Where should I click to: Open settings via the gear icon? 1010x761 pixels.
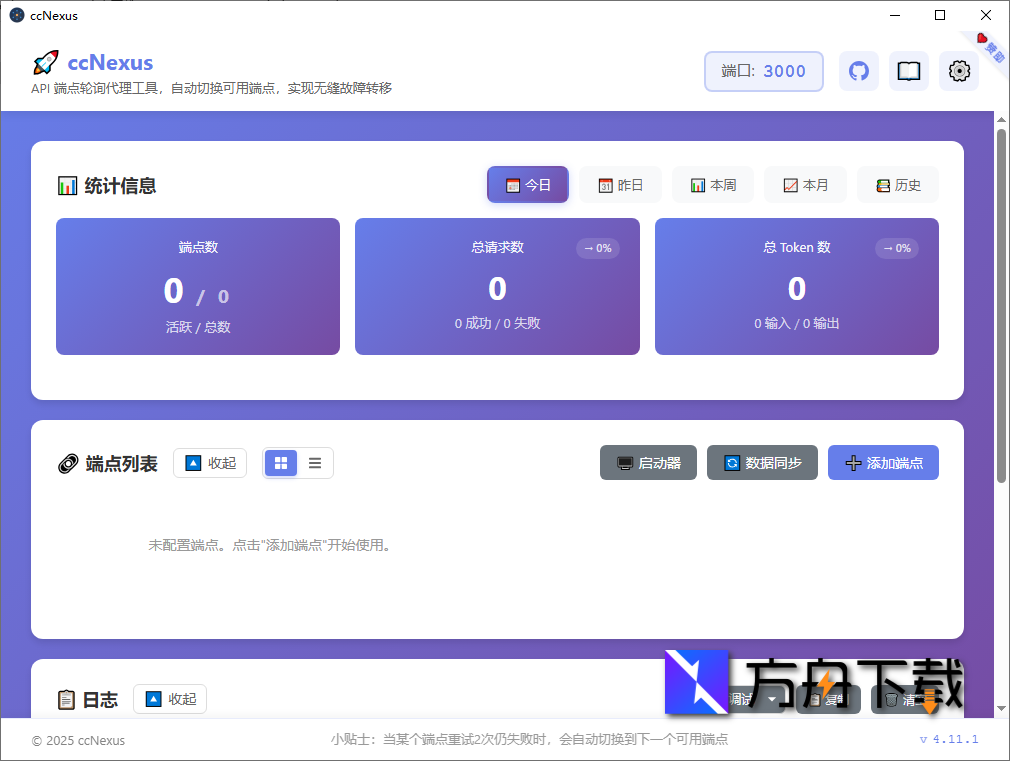[x=958, y=71]
